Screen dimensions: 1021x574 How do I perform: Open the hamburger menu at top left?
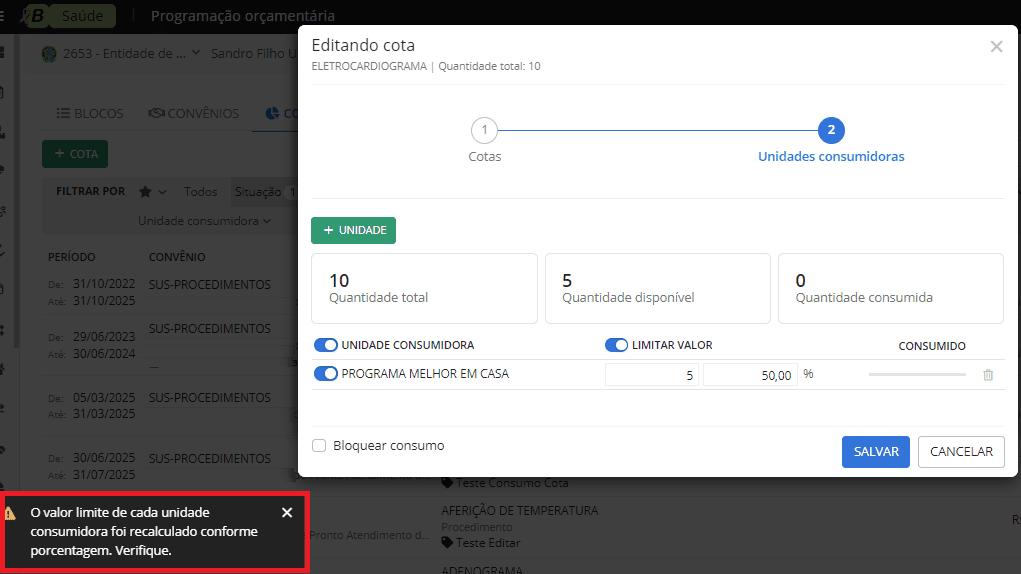click(4, 16)
